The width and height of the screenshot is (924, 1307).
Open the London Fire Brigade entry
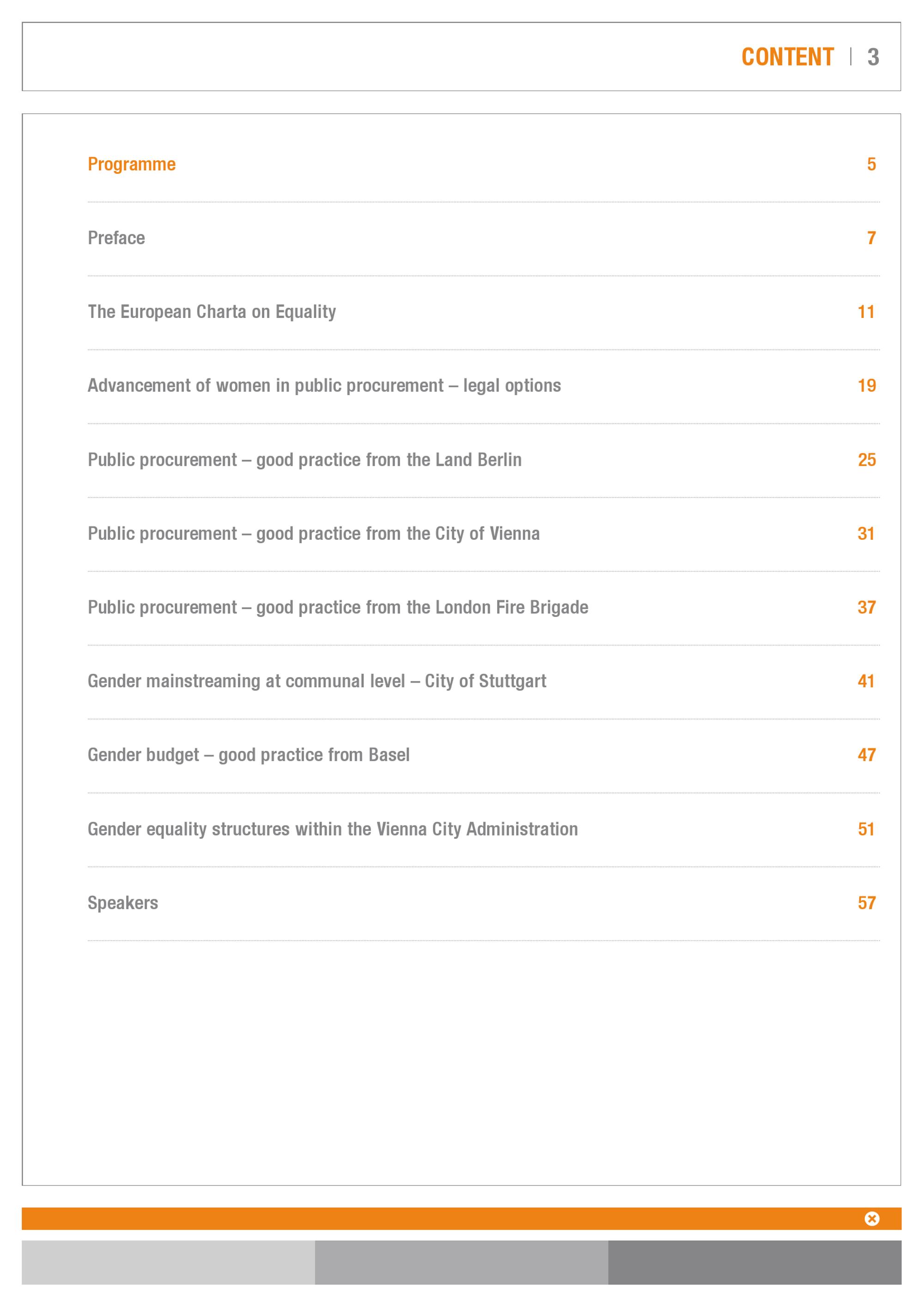(338, 607)
